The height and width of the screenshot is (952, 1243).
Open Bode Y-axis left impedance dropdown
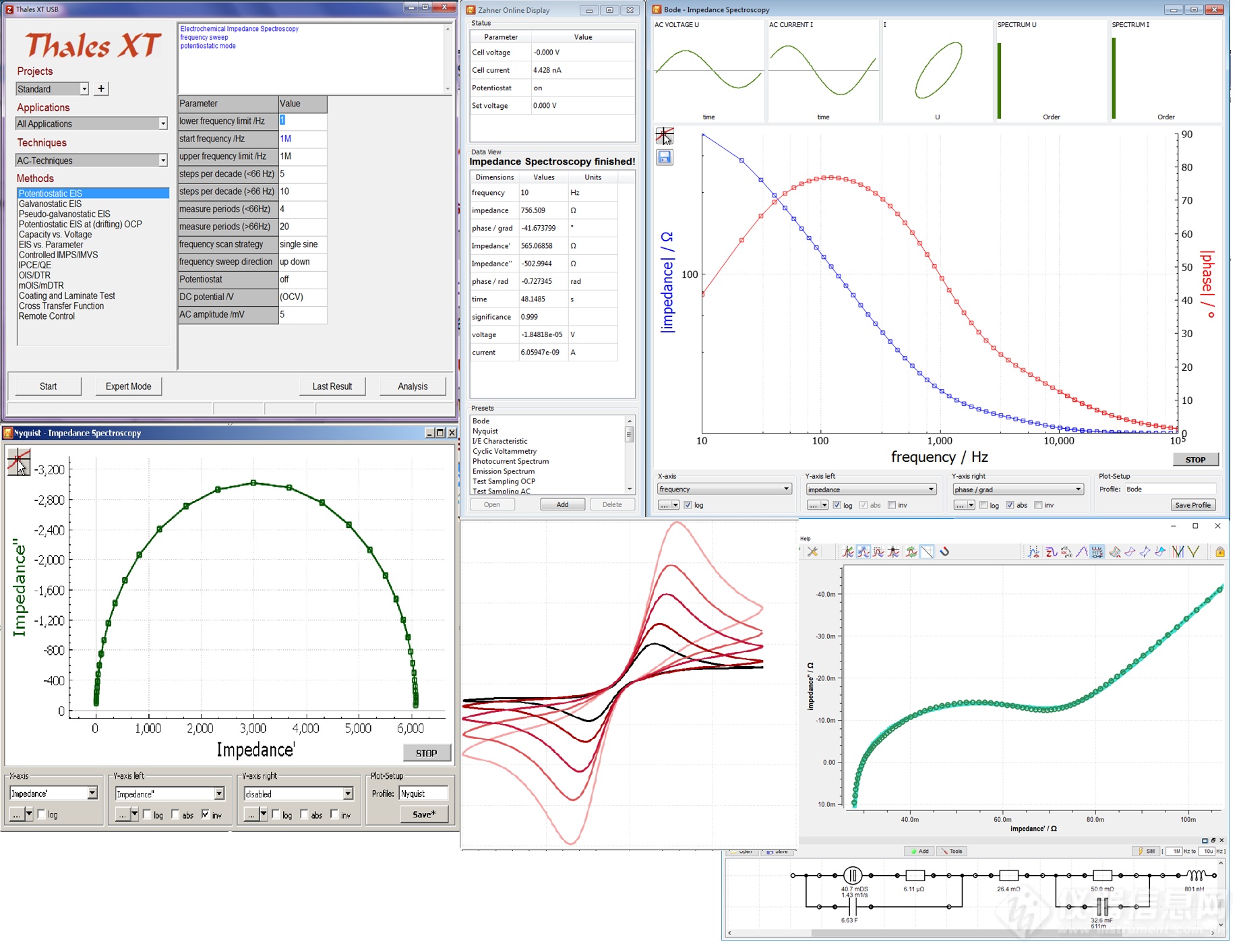pyautogui.click(x=871, y=489)
